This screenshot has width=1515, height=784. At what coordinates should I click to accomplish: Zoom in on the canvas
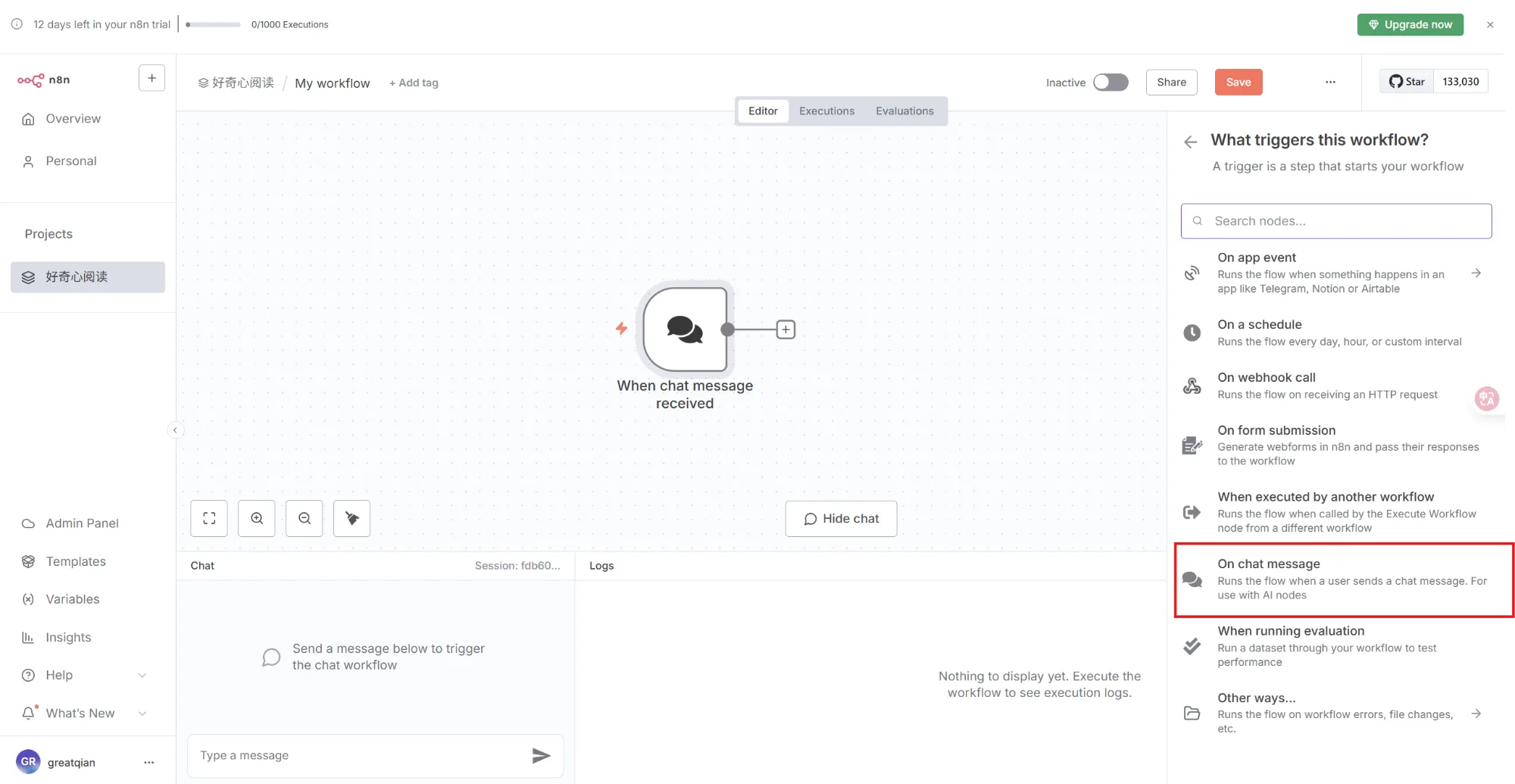257,518
